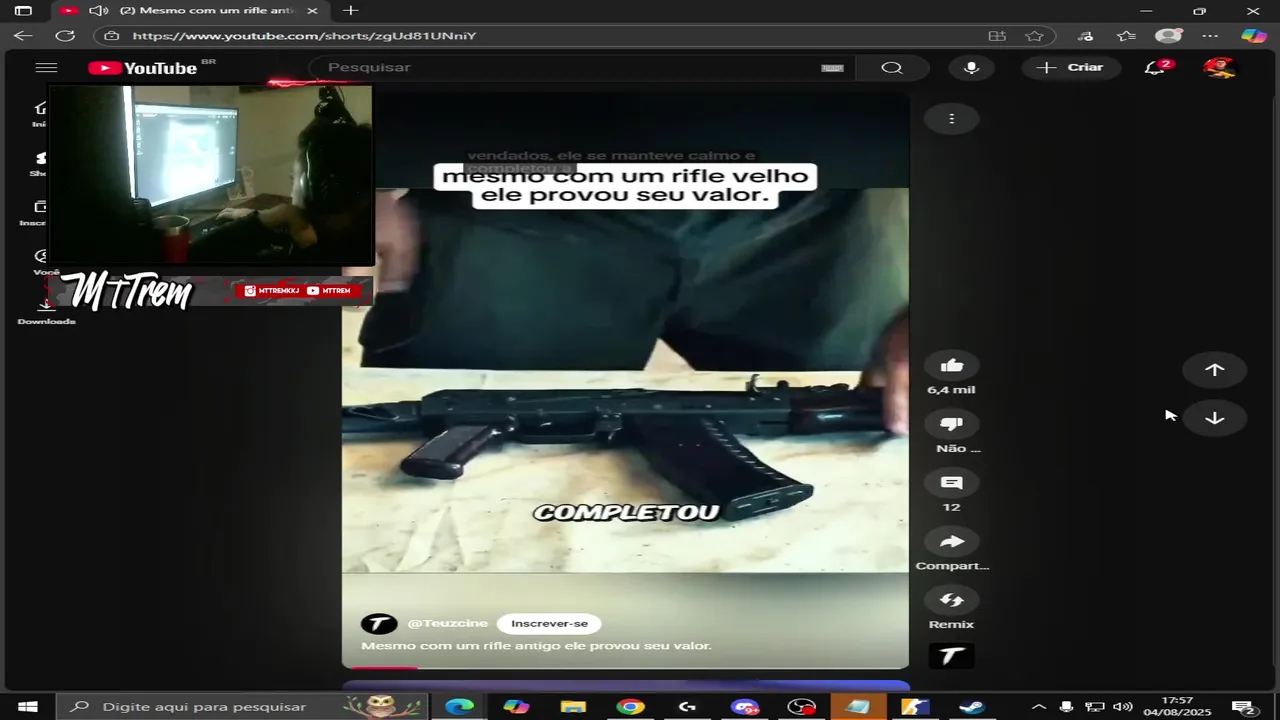Screen dimensions: 1280x720
Task: Open the @Teuzcine channel link
Action: point(447,623)
